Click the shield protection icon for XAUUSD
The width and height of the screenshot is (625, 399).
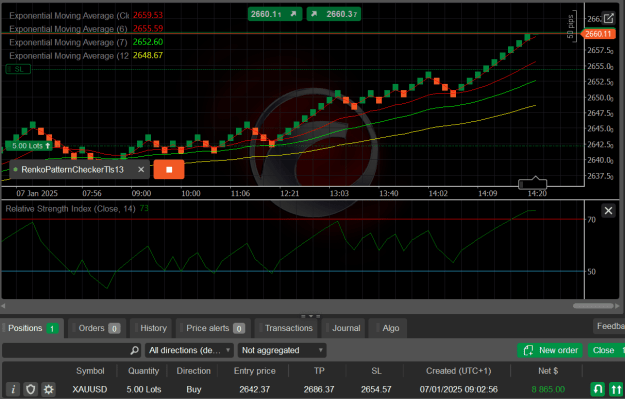pos(31,389)
